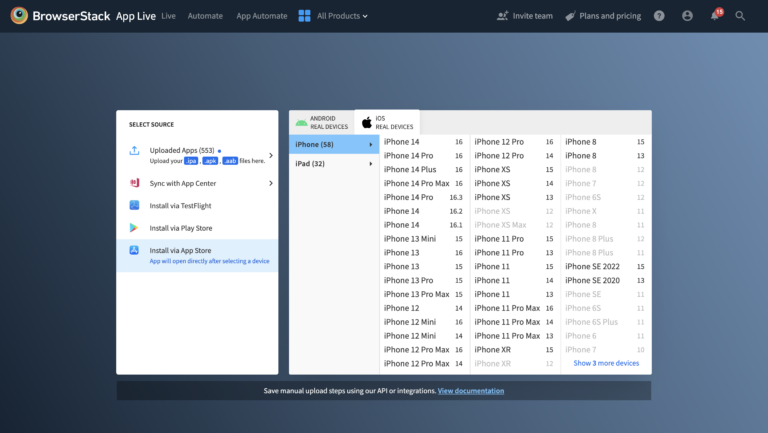Select Install via TestFlight option
The width and height of the screenshot is (768, 433).
tap(197, 206)
